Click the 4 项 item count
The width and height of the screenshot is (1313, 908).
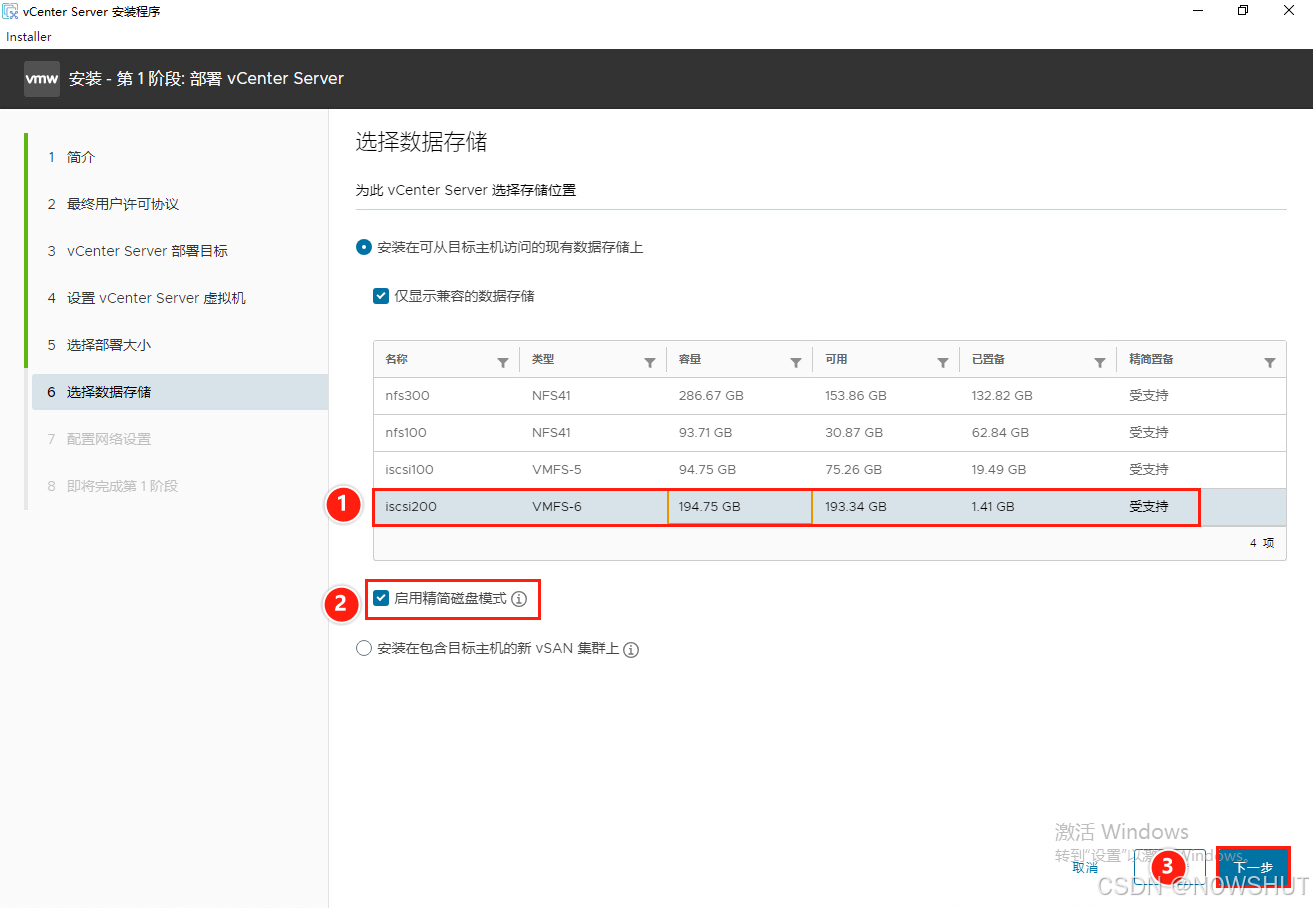(1262, 543)
